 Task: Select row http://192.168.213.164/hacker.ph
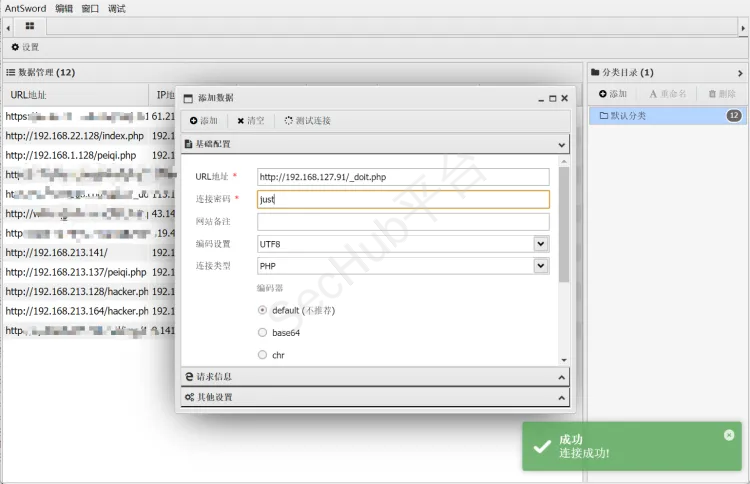[x=77, y=311]
